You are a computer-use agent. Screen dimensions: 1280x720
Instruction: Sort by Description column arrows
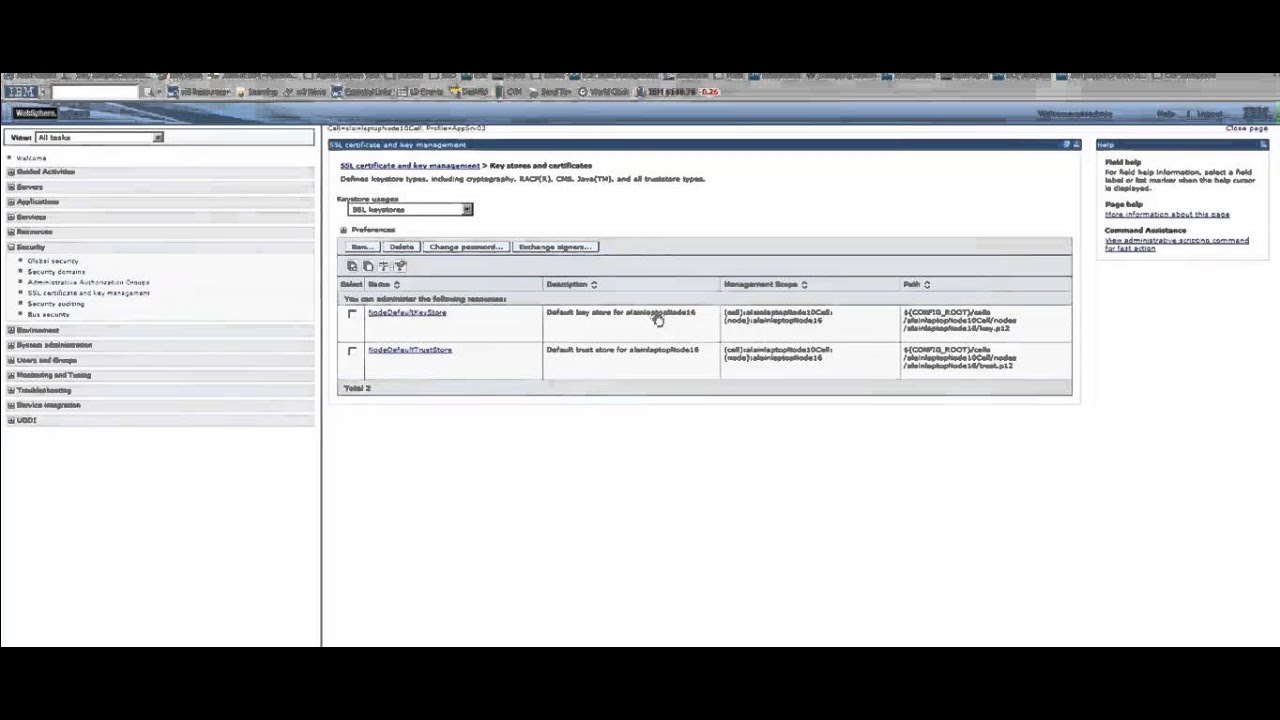[594, 285]
